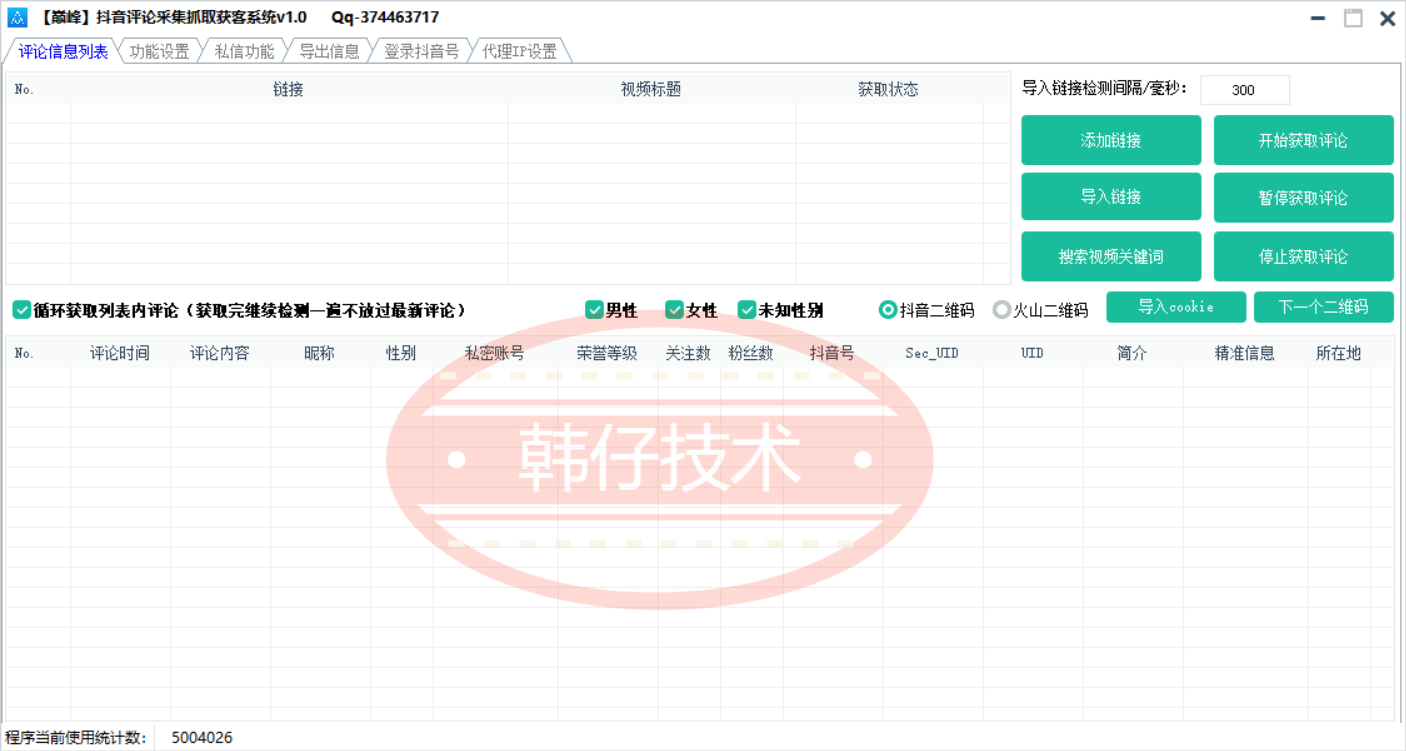The width and height of the screenshot is (1406, 751).
Task: Click the 下一个二维码 button
Action: pos(1322,307)
